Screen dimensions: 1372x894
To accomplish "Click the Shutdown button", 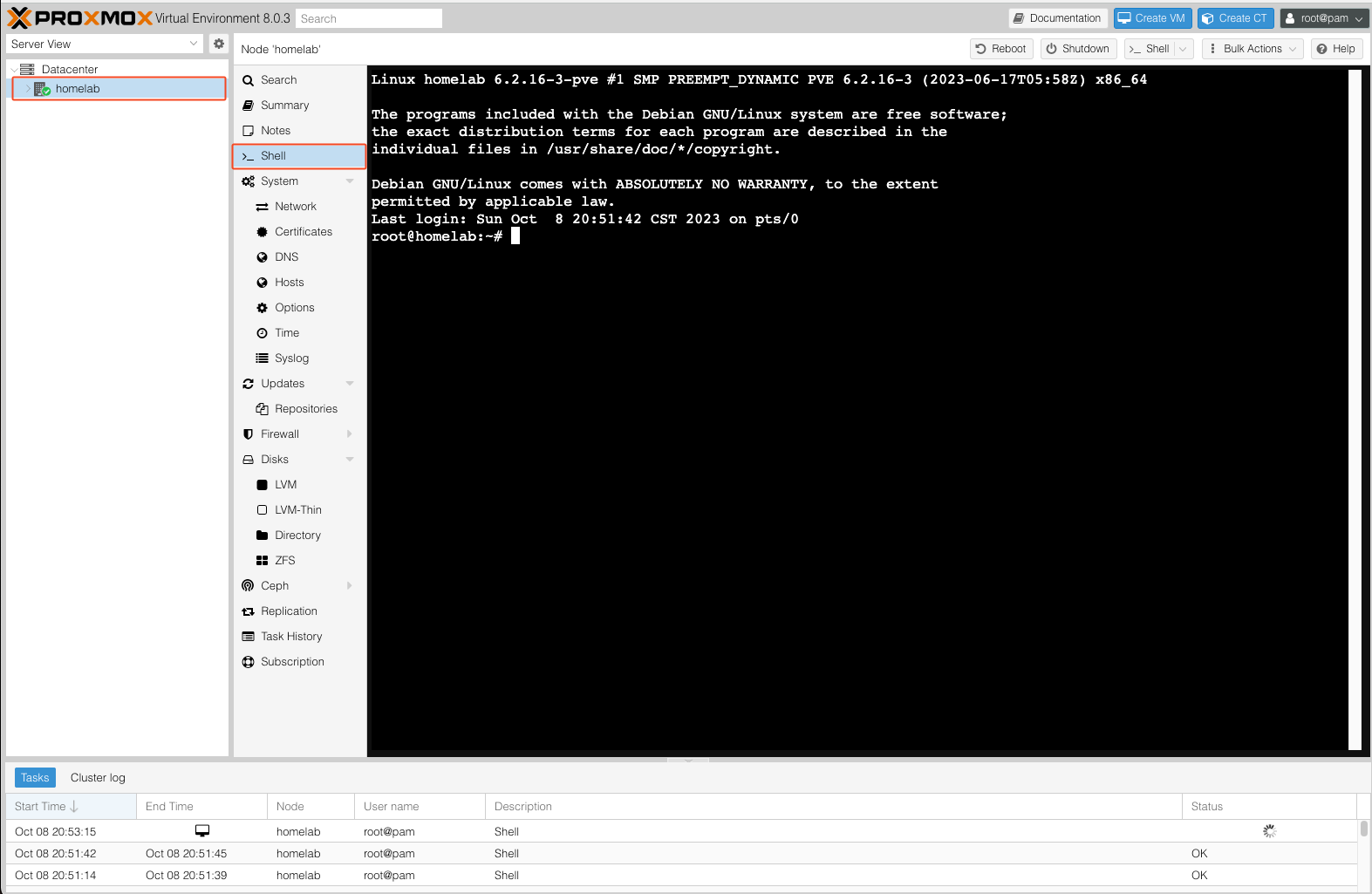I will pyautogui.click(x=1078, y=49).
